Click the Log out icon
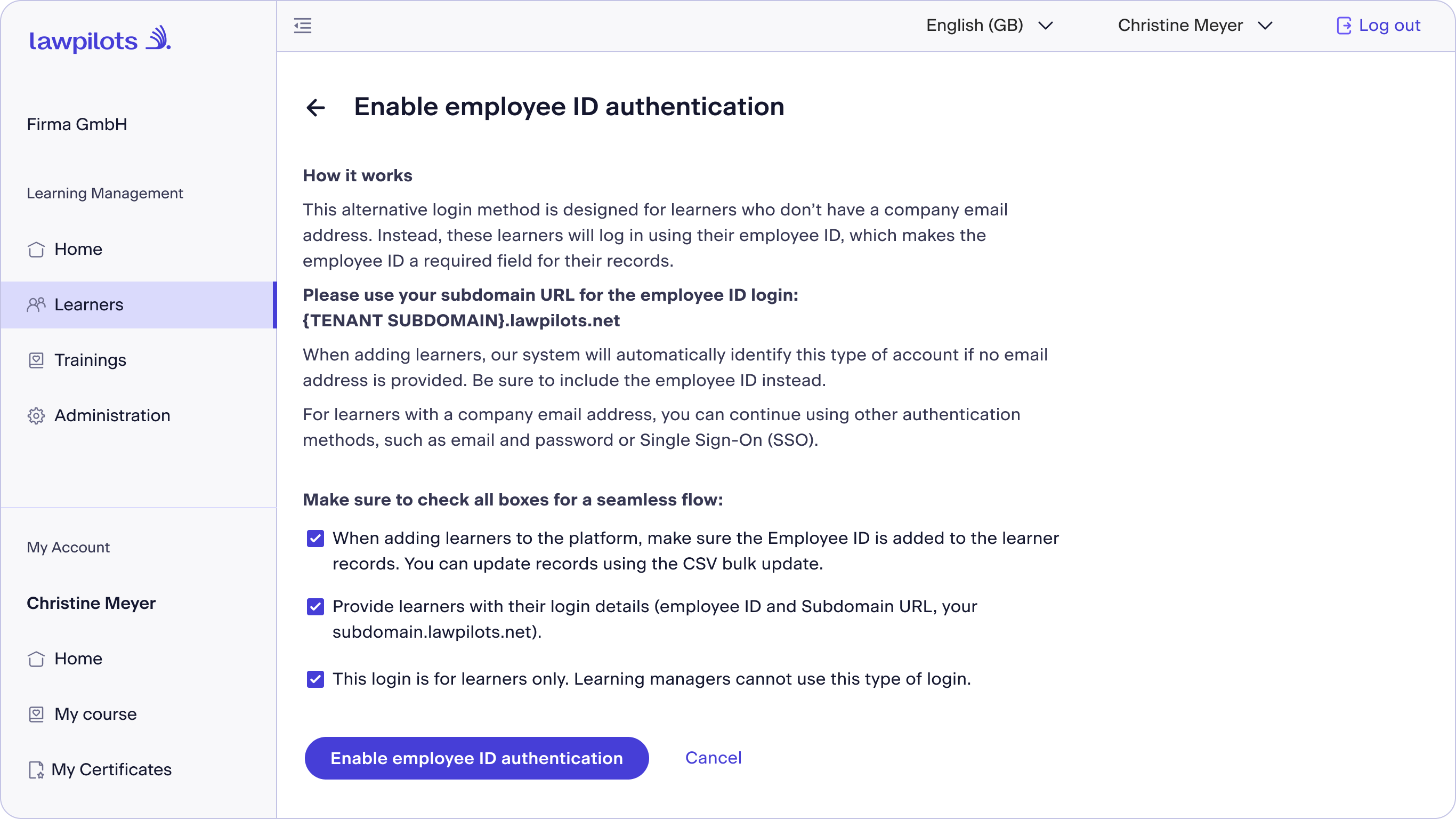Viewport: 1456px width, 819px height. coord(1344,26)
